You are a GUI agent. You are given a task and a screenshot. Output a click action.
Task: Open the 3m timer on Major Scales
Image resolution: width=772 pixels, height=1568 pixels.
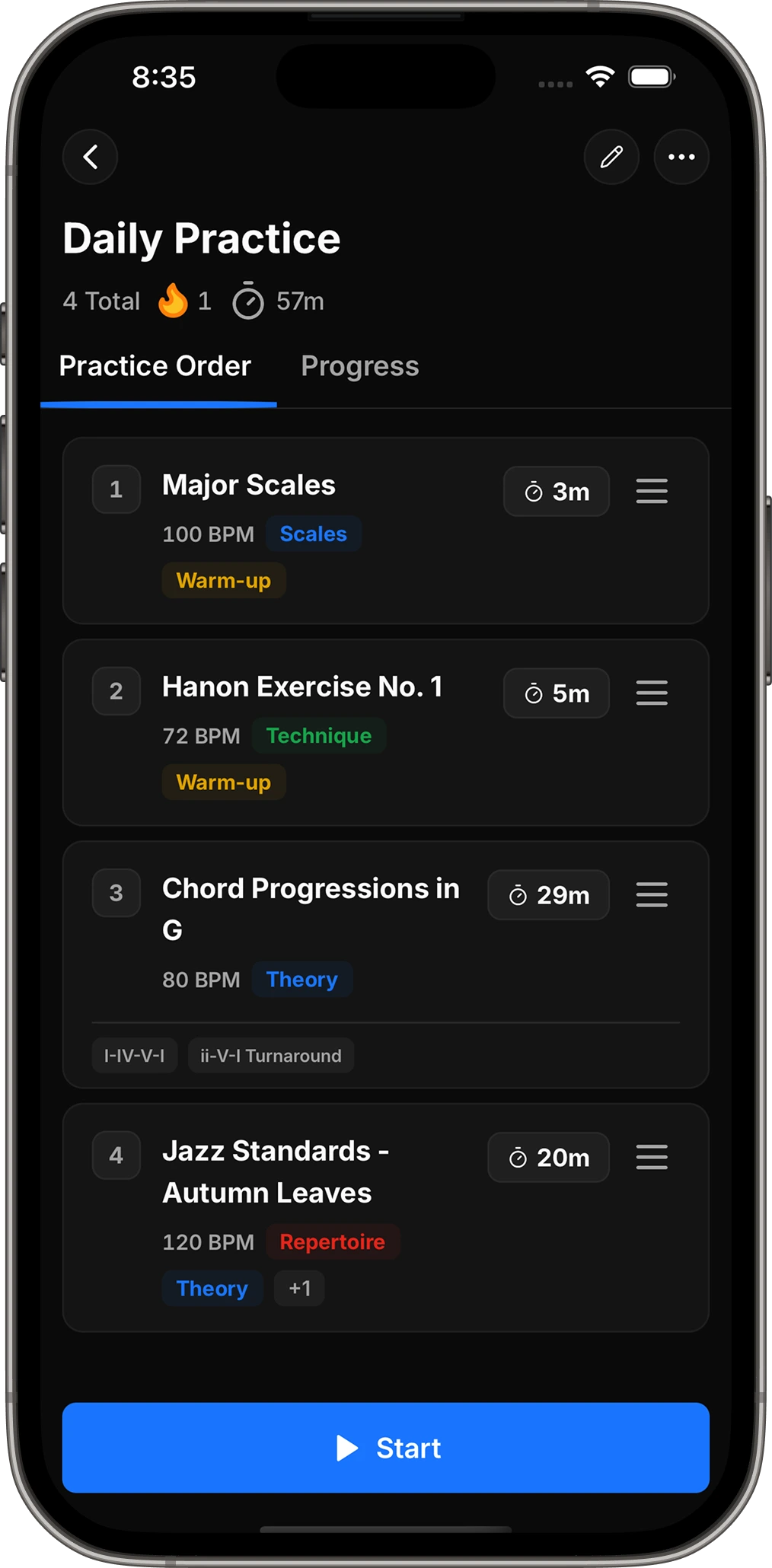pos(557,492)
